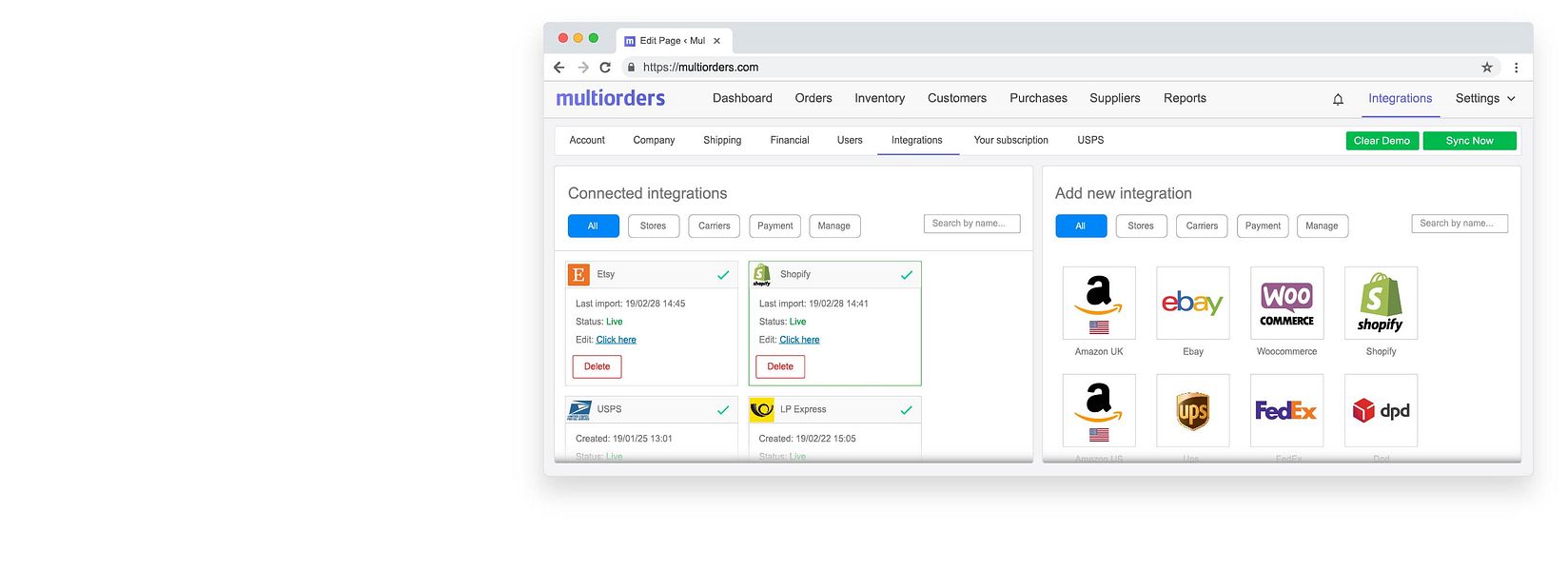The height and width of the screenshot is (571, 1568).
Task: Filter connected integrations by Stores
Action: point(653,226)
